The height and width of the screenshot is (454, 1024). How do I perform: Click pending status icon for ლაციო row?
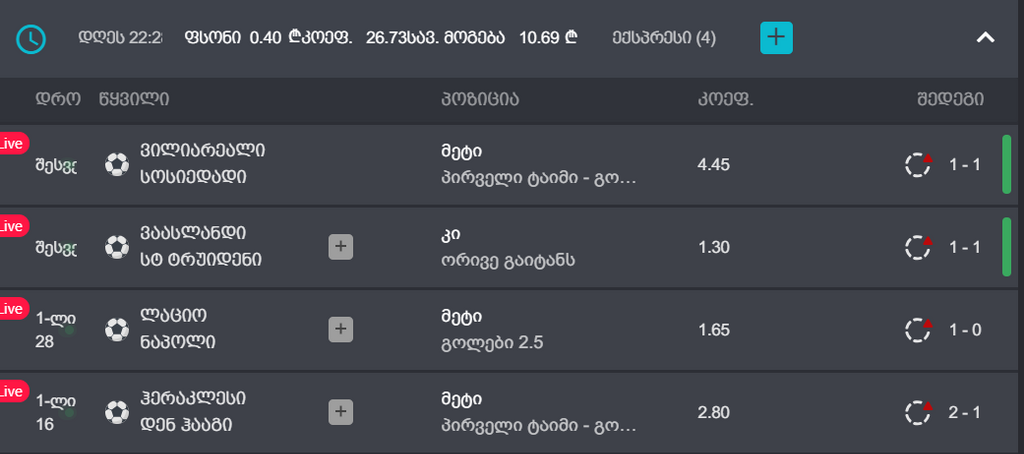click(918, 329)
